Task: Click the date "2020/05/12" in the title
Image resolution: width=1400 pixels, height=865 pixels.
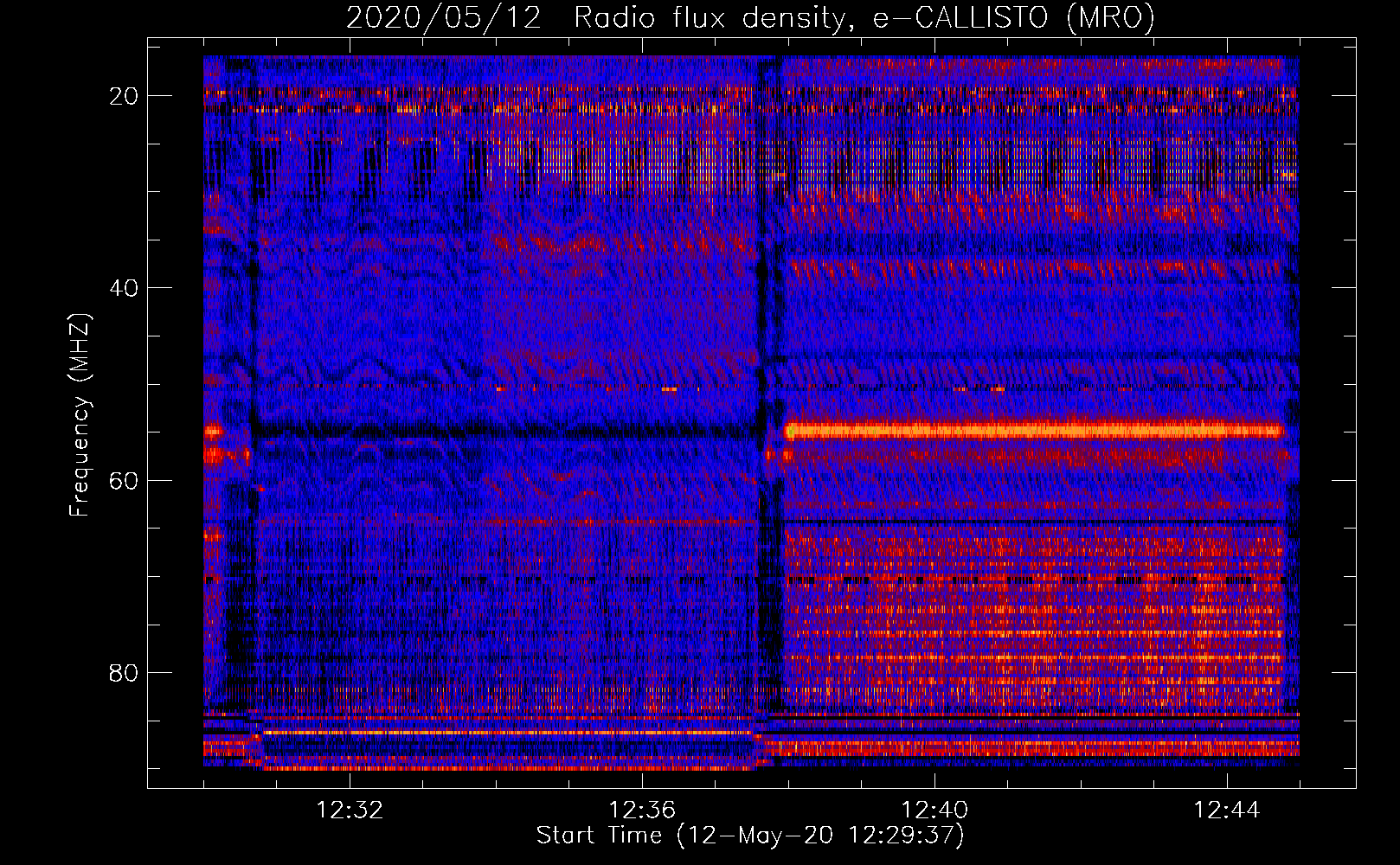Action: coord(444,18)
